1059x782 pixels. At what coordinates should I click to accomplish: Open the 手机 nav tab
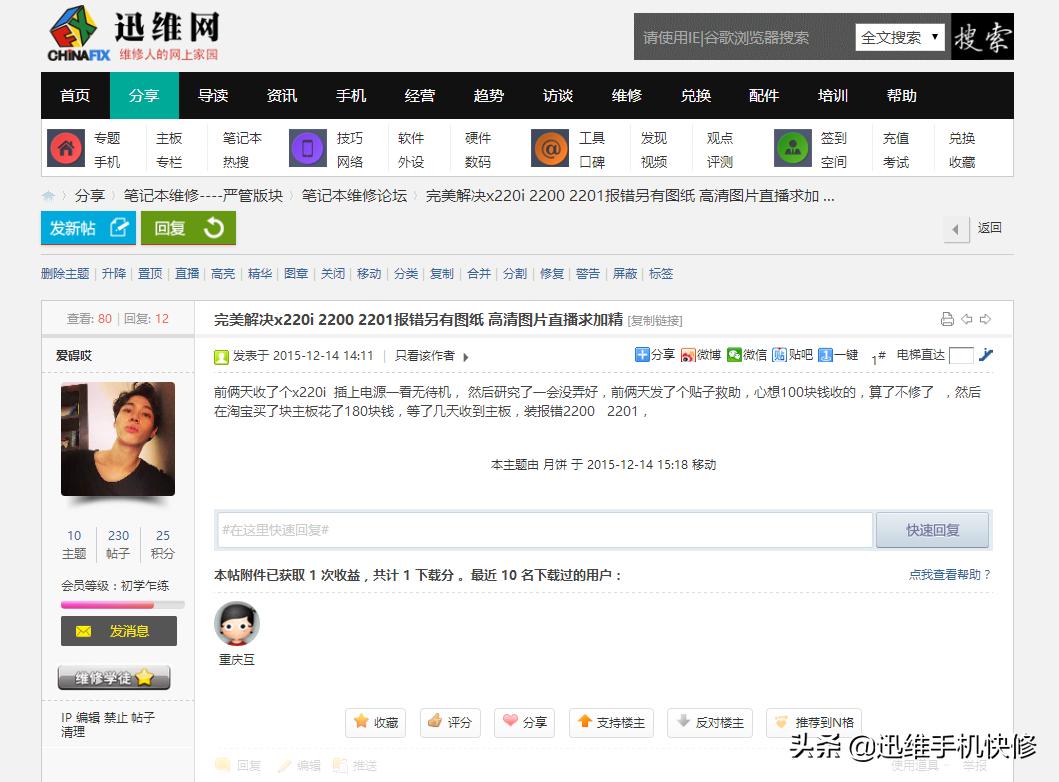(x=351, y=95)
